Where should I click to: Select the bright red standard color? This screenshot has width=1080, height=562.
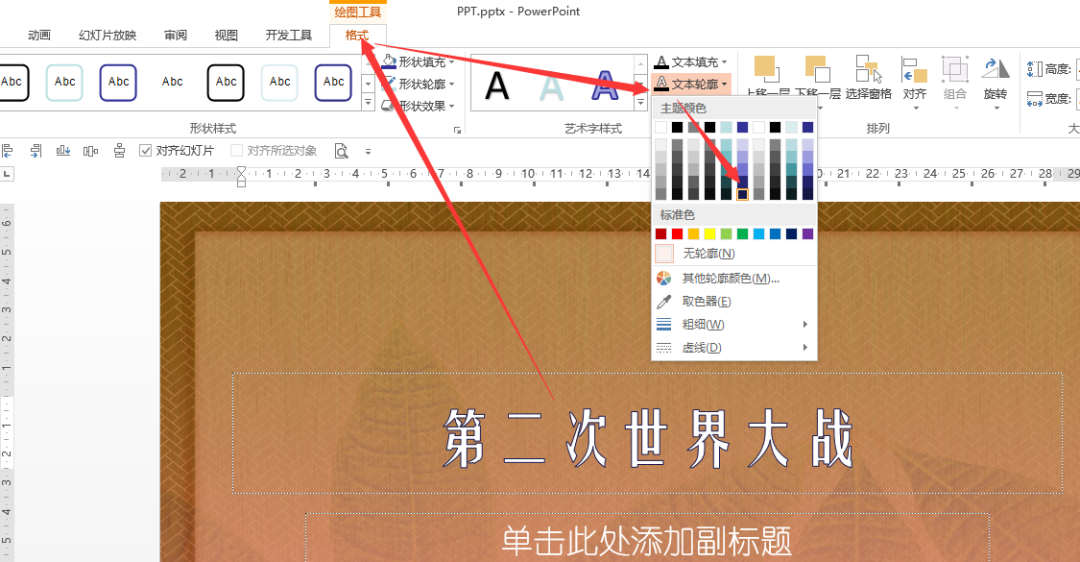point(678,234)
